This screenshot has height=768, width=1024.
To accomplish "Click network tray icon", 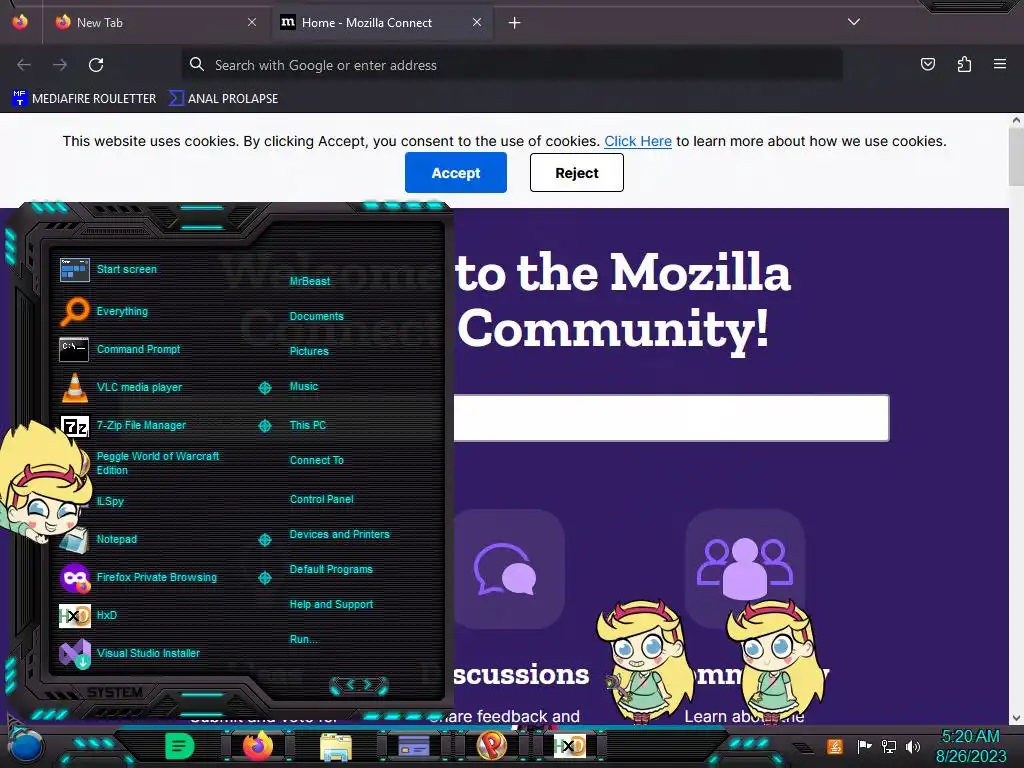I will 889,746.
